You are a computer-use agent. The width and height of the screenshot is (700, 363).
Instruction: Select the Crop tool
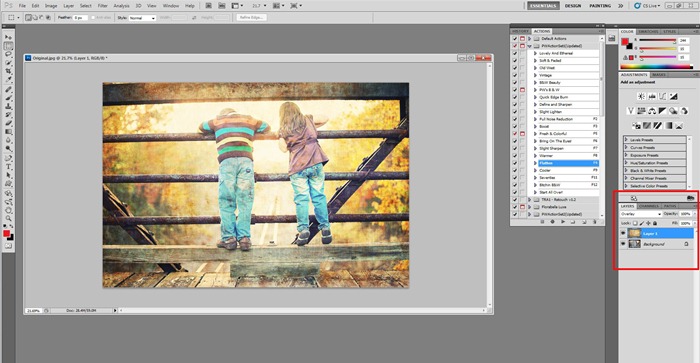[8, 71]
